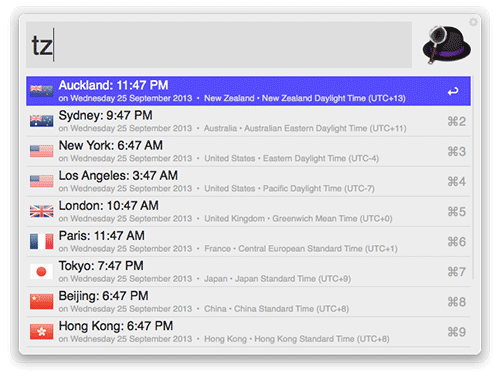
Task: Select the London: 10:47 AM result
Action: click(248, 212)
